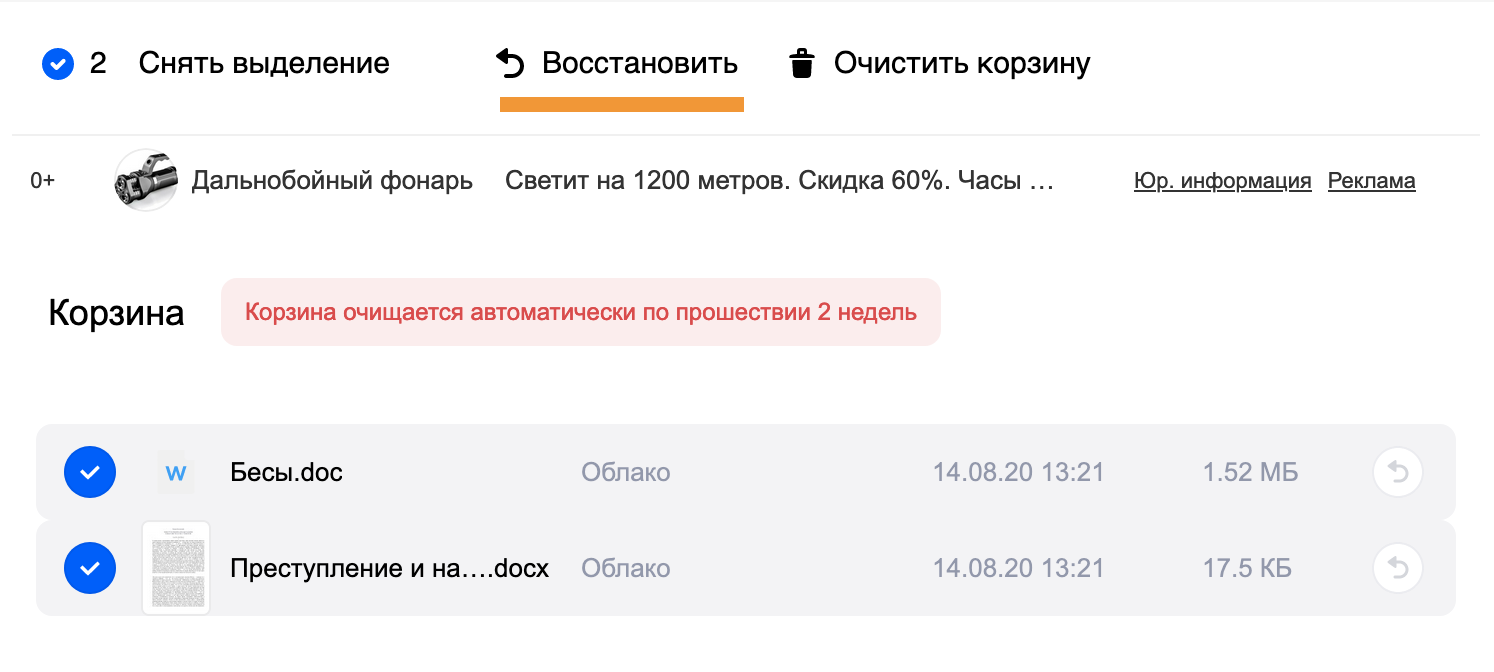
Task: Click the restore arrow icon in the toolbar
Action: tap(511, 65)
